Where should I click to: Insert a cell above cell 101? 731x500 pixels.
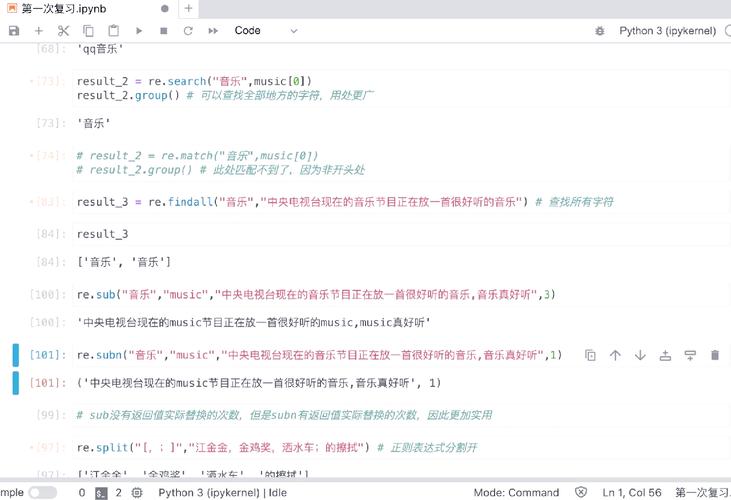click(x=665, y=356)
